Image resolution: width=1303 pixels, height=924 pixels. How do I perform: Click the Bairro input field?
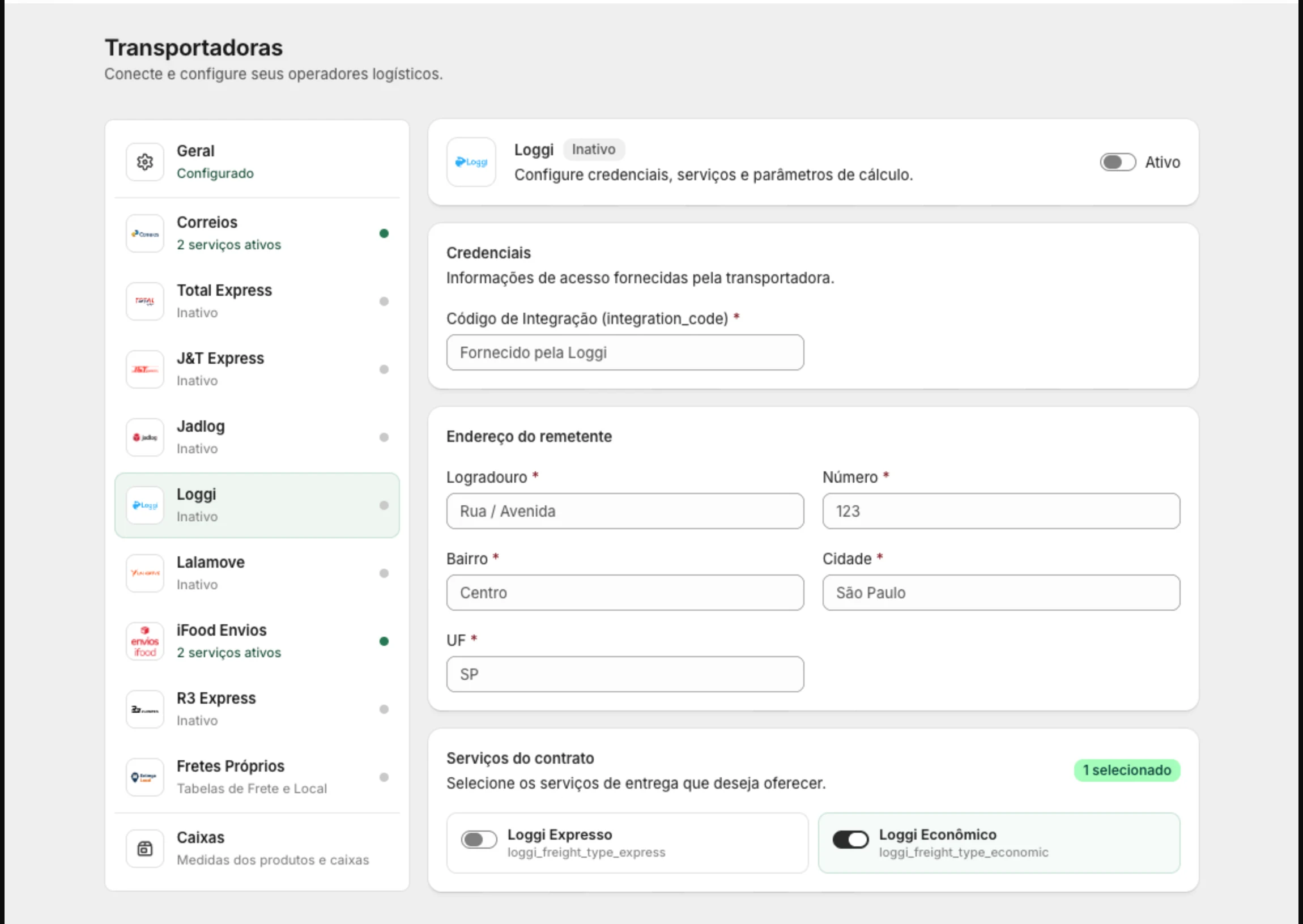coord(625,593)
